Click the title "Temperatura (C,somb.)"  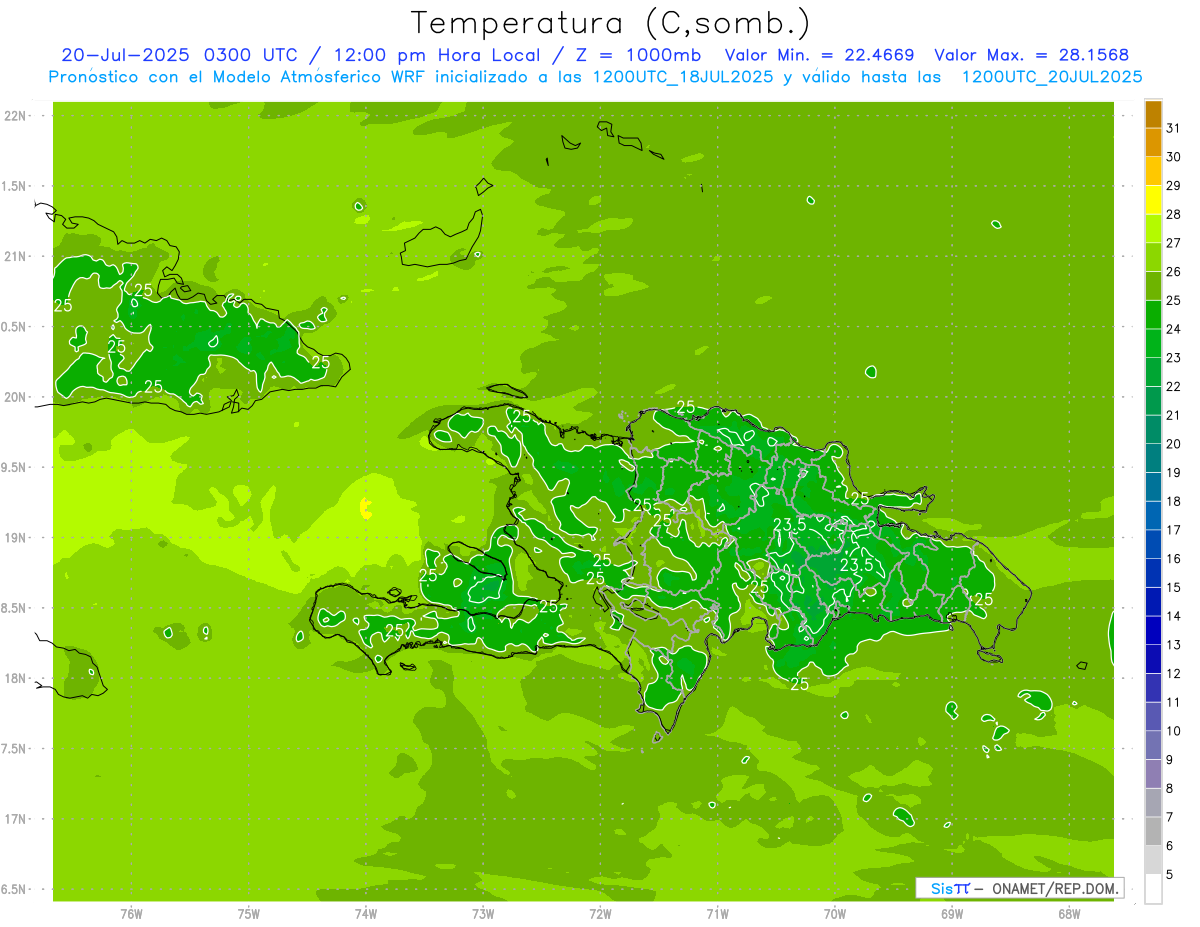coord(610,24)
